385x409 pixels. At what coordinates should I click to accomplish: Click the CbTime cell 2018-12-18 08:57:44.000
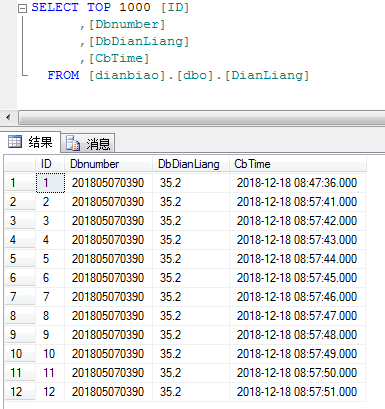tap(298, 259)
